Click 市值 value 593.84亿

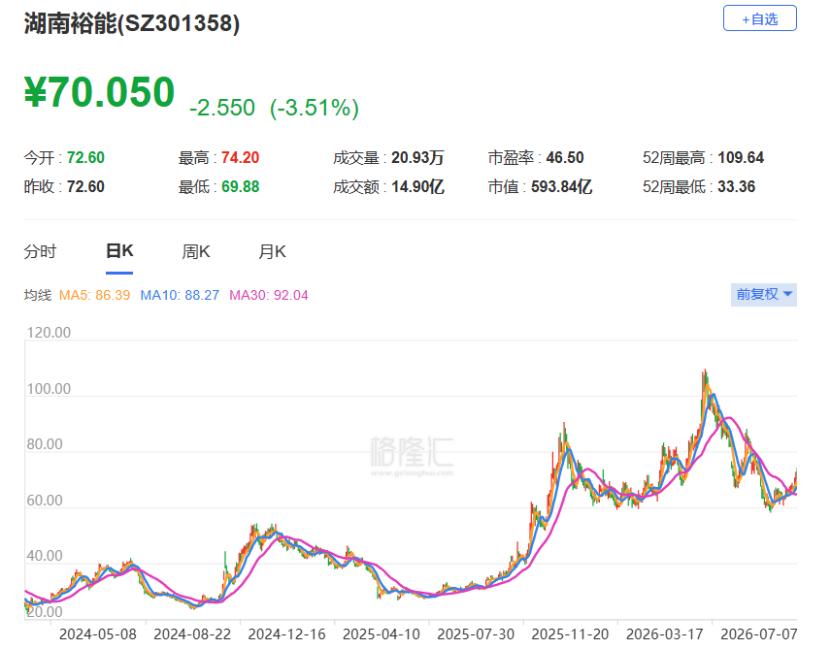[562, 187]
